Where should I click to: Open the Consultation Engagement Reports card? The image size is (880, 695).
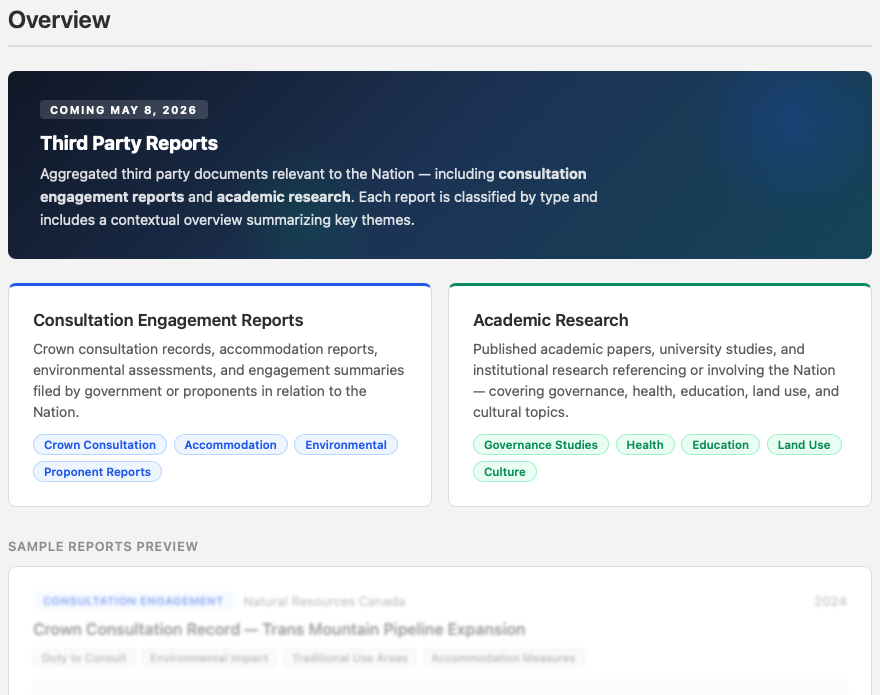(x=220, y=395)
